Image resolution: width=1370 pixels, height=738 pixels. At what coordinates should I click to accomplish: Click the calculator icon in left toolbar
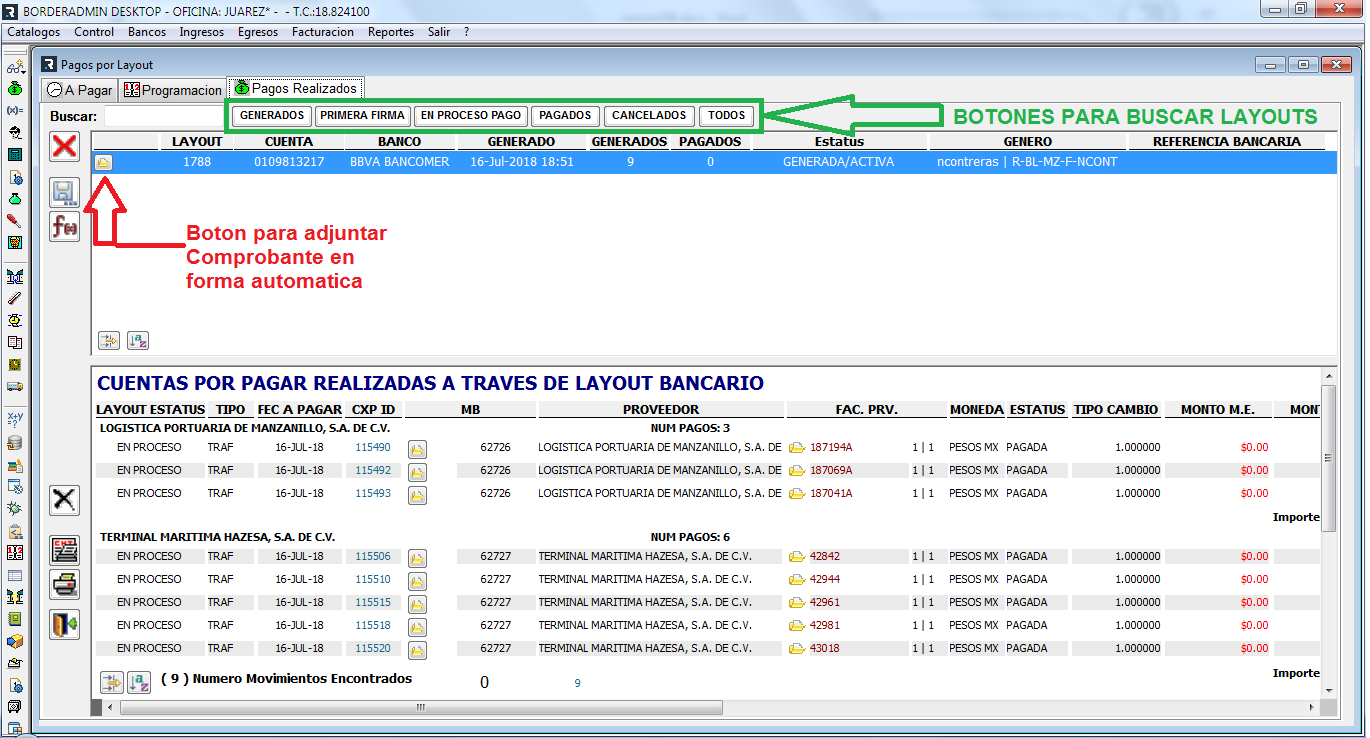click(x=15, y=155)
